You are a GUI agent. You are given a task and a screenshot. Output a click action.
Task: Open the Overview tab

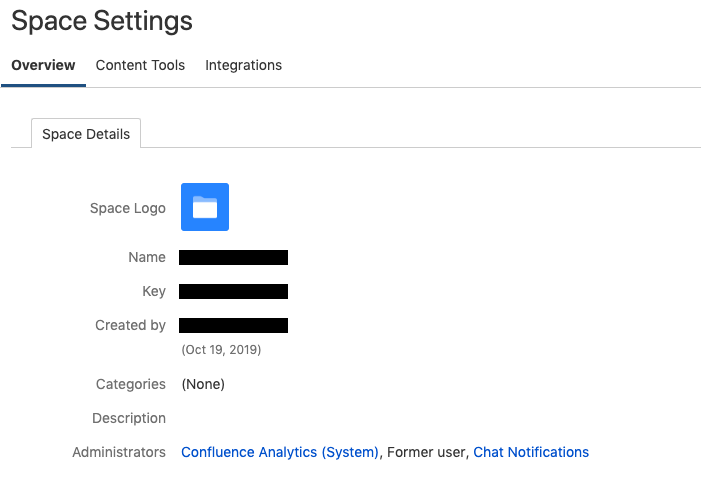tap(43, 65)
